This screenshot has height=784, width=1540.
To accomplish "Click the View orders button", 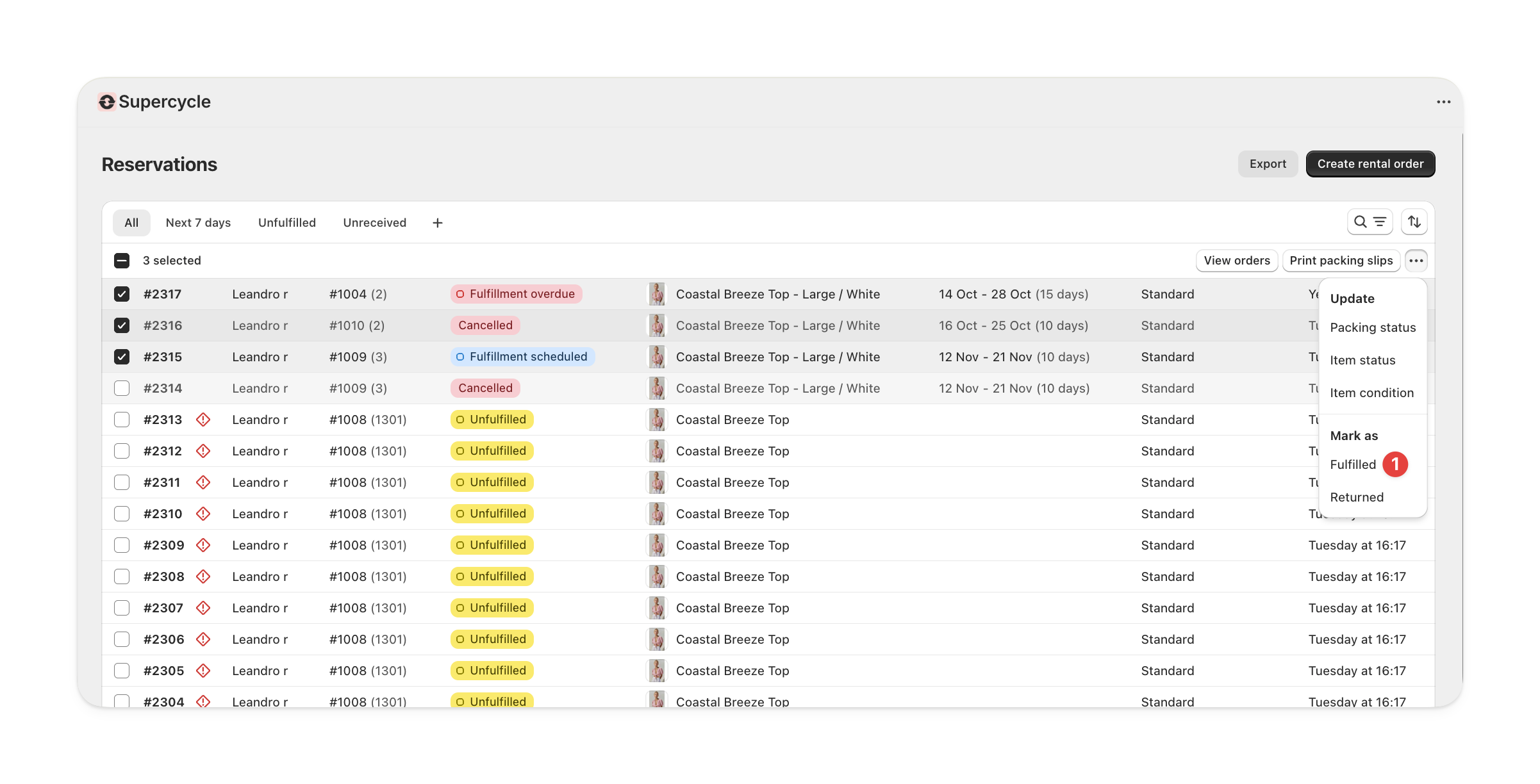I will coord(1236,260).
